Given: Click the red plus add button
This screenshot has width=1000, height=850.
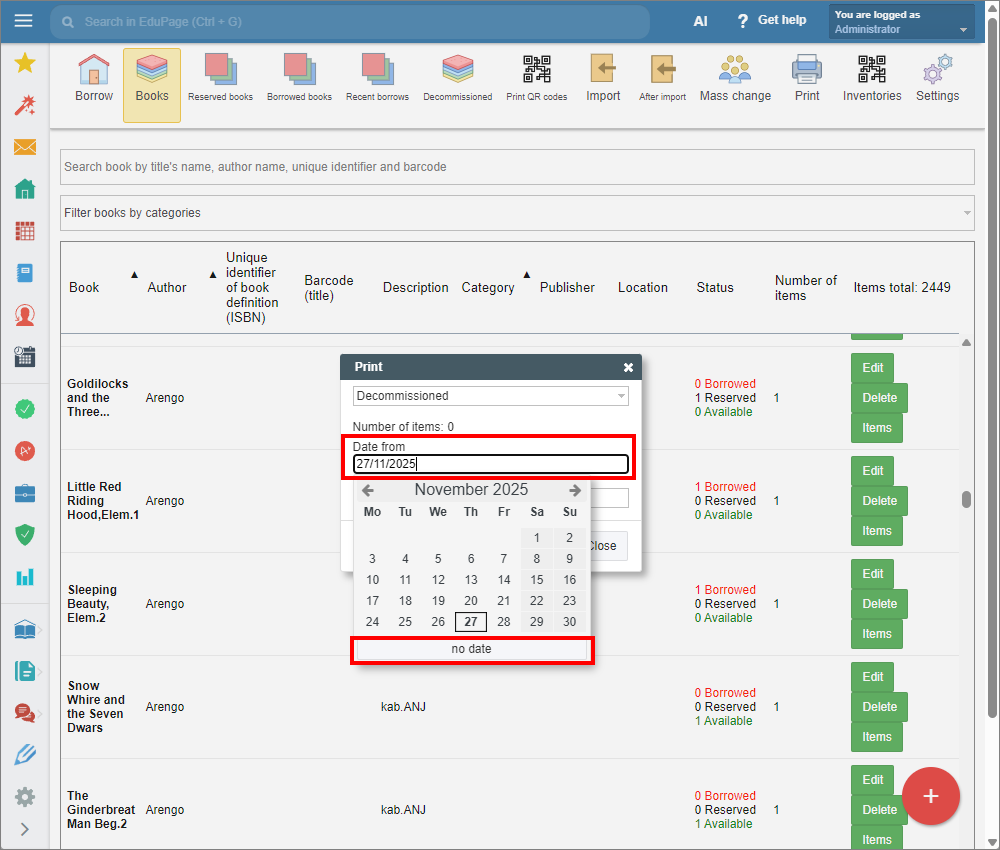Looking at the screenshot, I should click(x=930, y=796).
